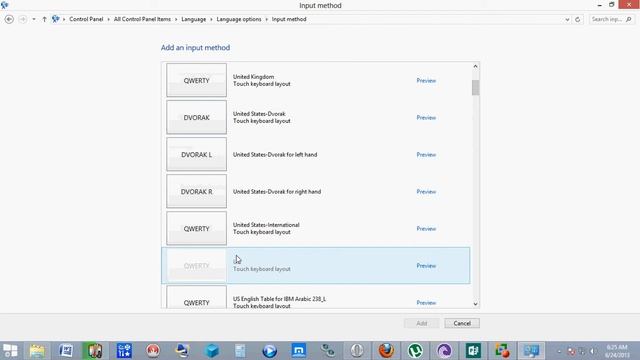640x360 pixels.
Task: Preview the United States-Dvorak layout
Action: [426, 118]
